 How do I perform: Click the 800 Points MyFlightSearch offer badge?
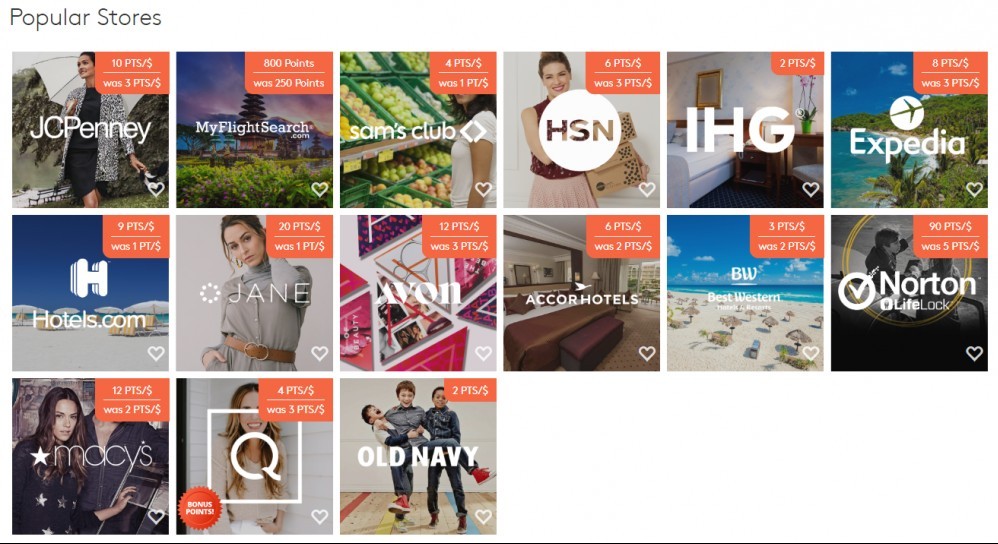pos(289,73)
